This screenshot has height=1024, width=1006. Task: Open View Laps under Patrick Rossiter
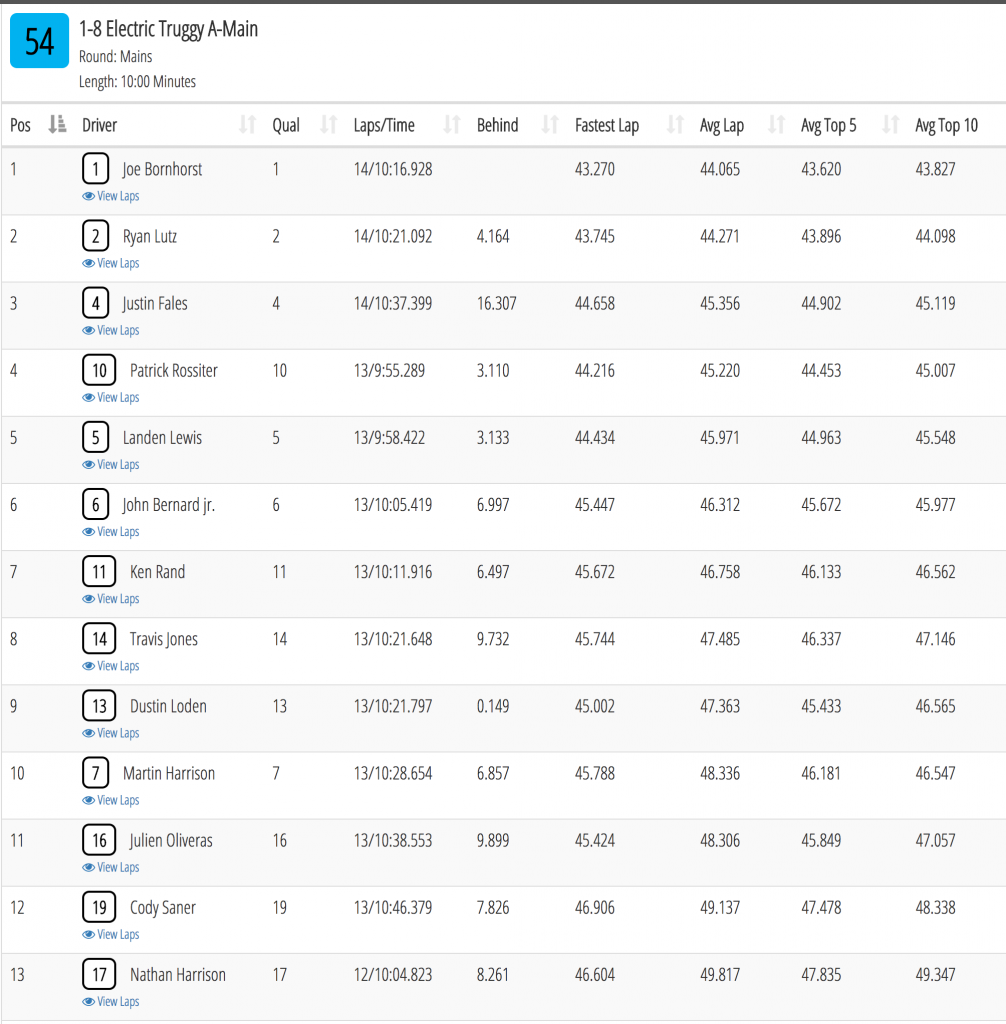point(110,398)
